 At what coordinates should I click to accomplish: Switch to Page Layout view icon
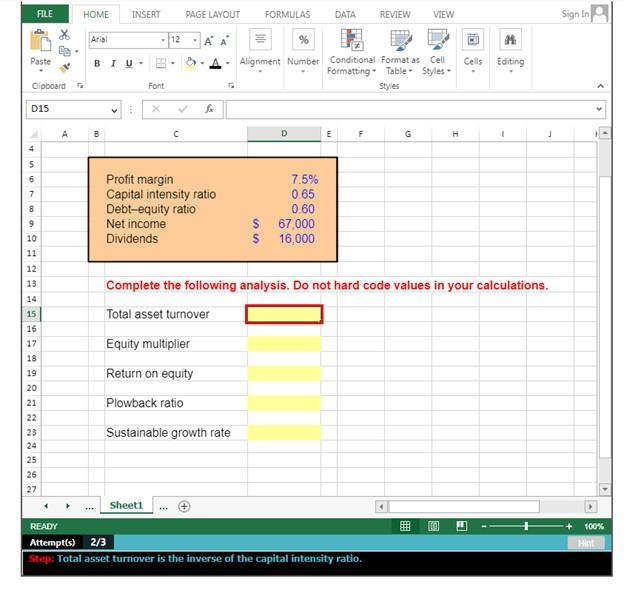coord(433,527)
